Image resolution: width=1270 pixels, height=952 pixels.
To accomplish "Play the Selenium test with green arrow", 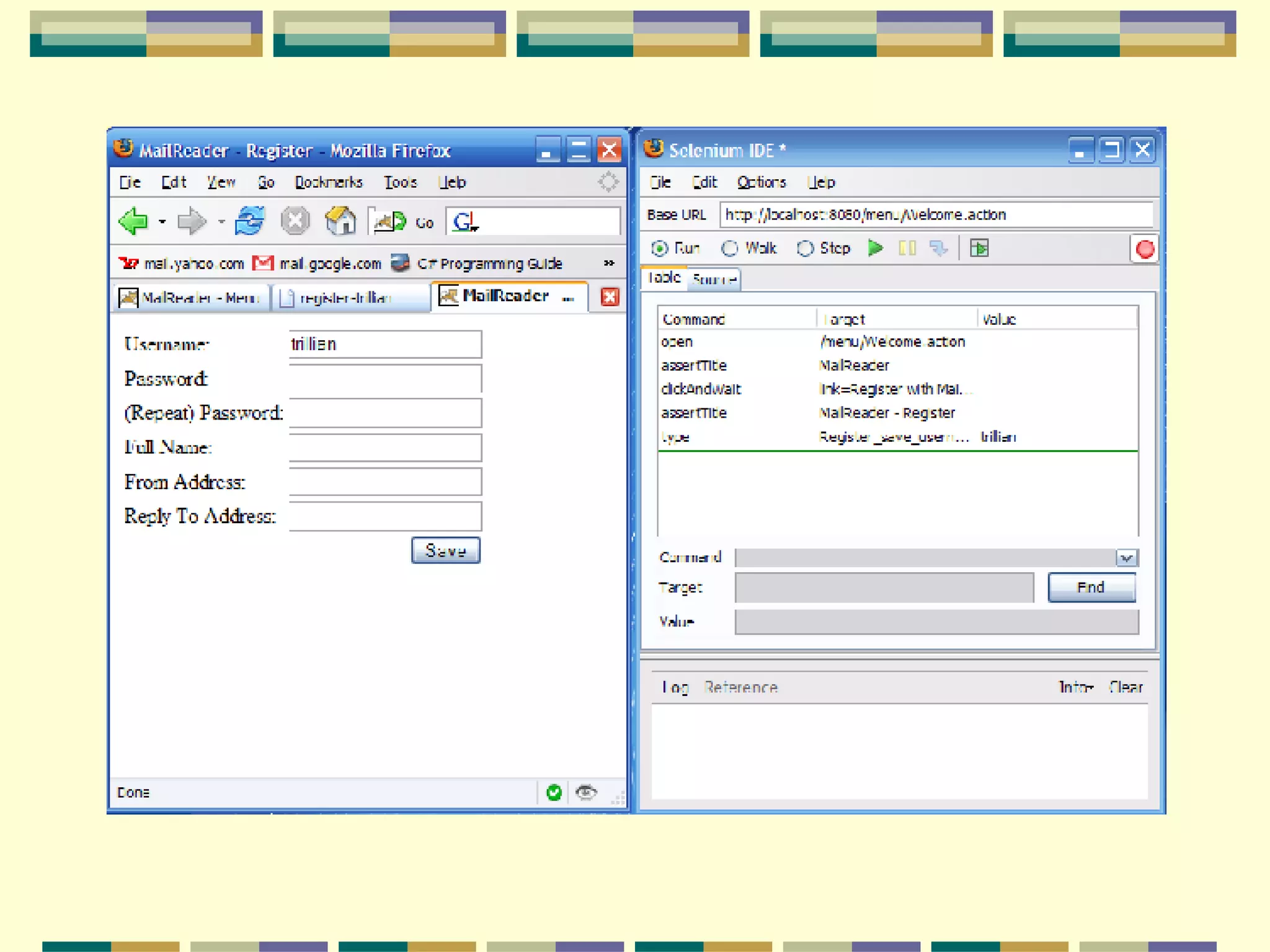I will (x=875, y=249).
